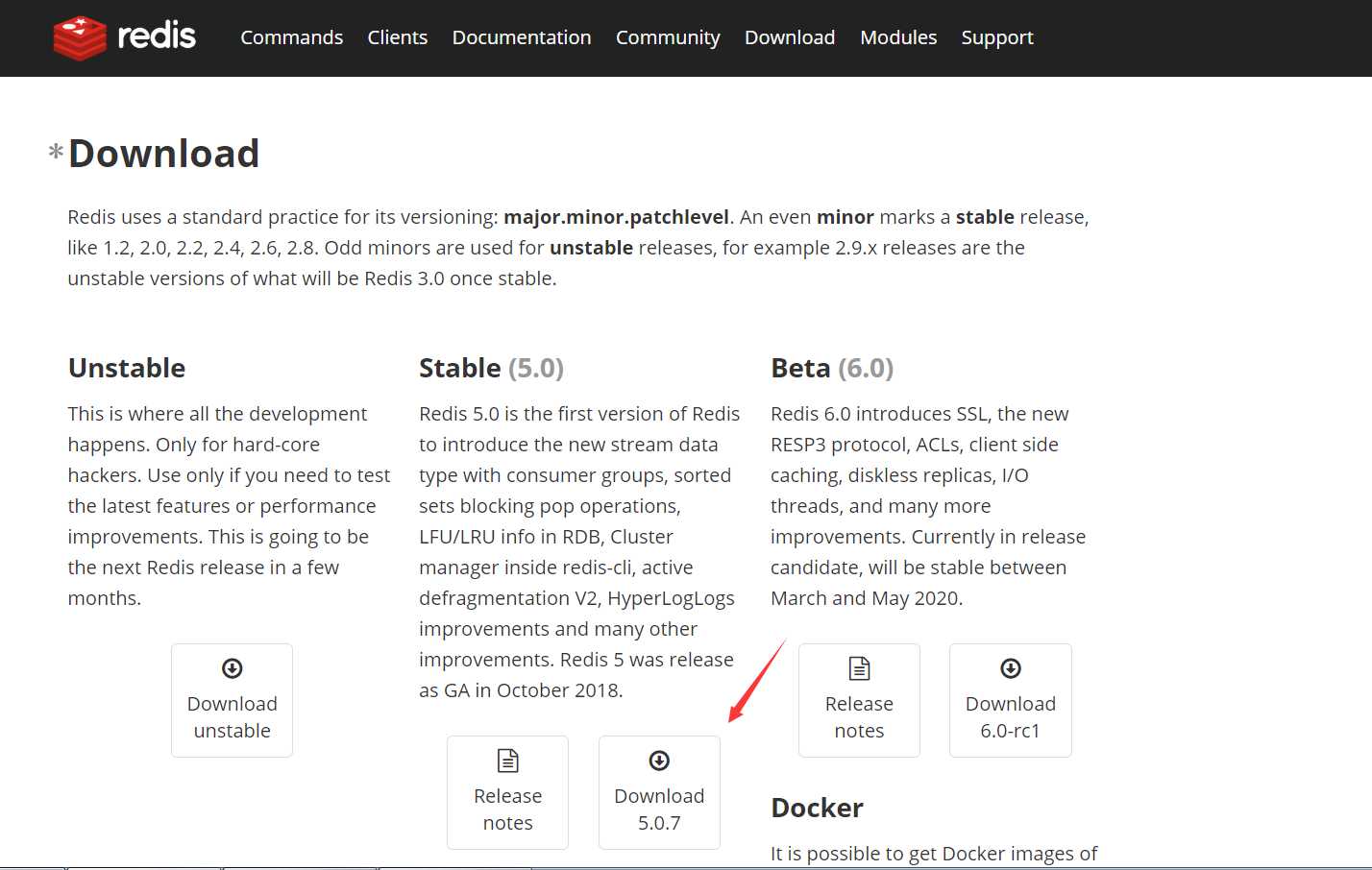
Task: Open the Clients page from navigation
Action: [398, 37]
